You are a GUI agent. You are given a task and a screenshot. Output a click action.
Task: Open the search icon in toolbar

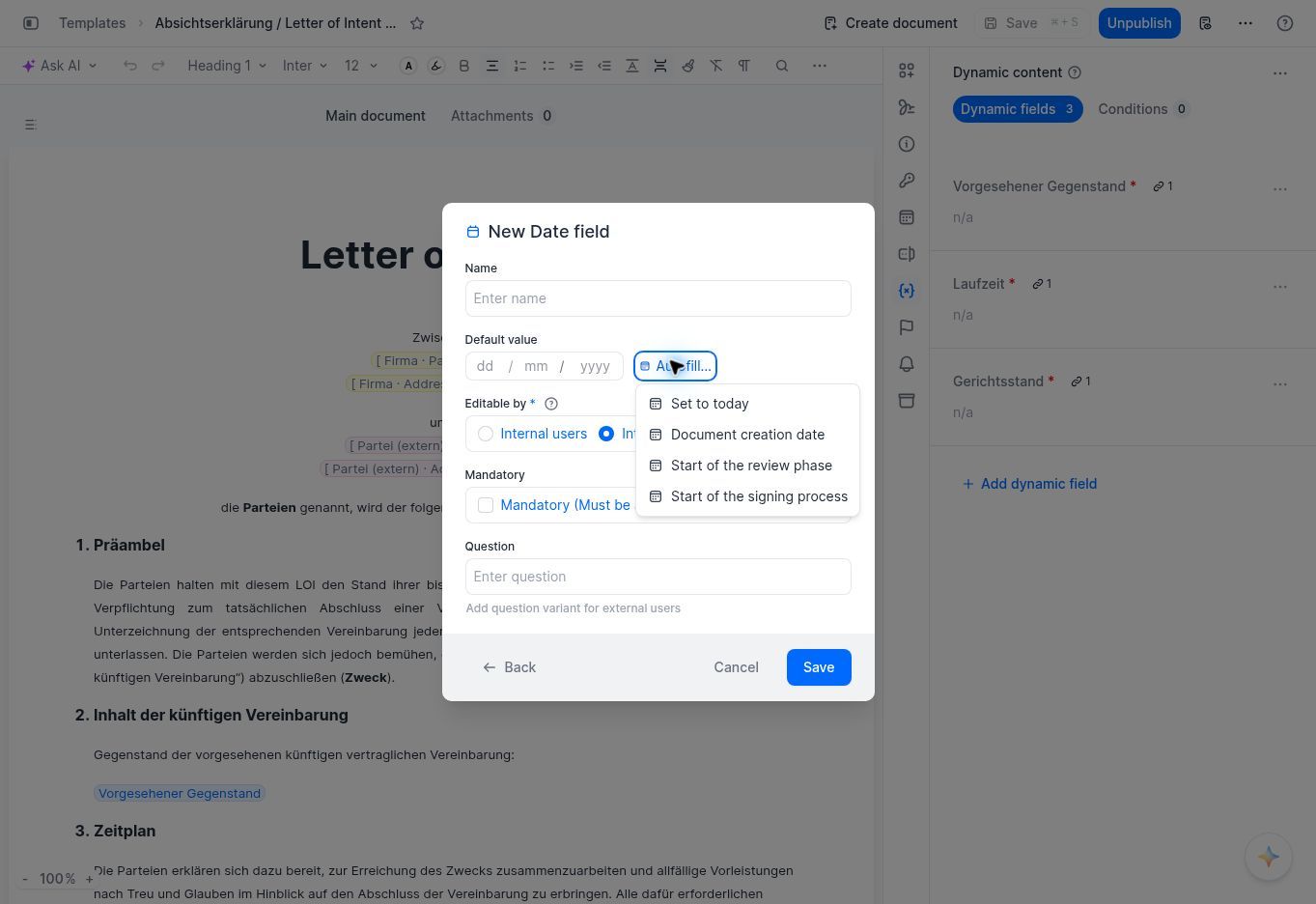pyautogui.click(x=782, y=66)
